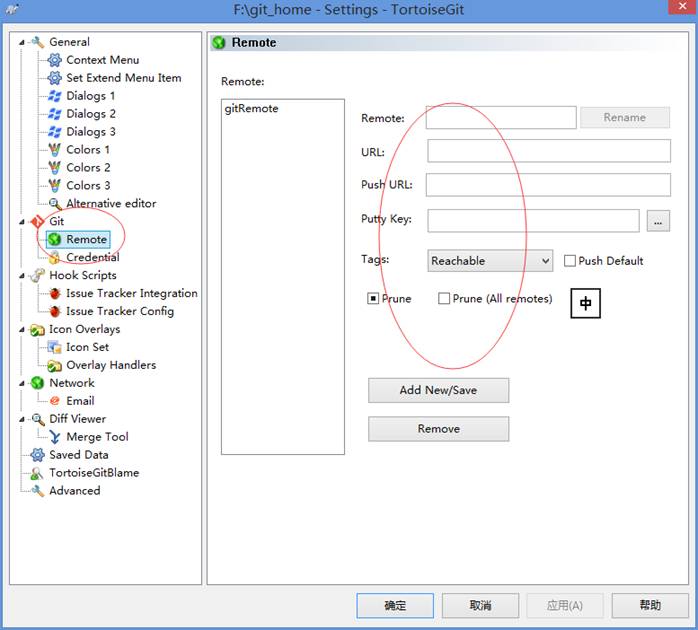Open the Credential settings page
This screenshot has width=698, height=630.
pos(93,257)
